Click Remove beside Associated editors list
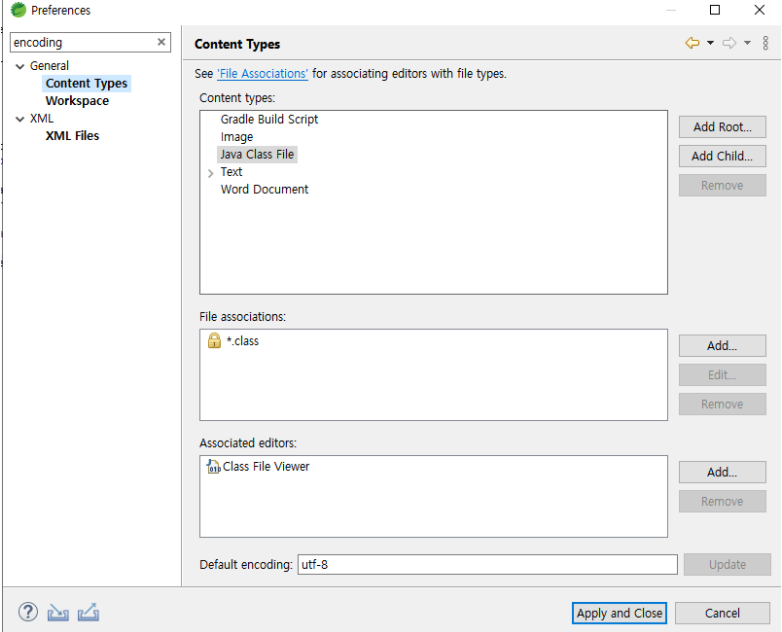The width and height of the screenshot is (782, 632). click(x=722, y=501)
